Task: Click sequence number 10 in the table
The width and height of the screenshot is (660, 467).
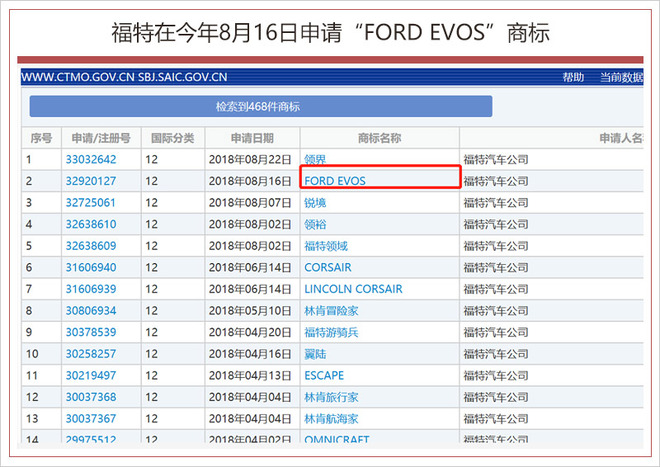Action: point(32,354)
